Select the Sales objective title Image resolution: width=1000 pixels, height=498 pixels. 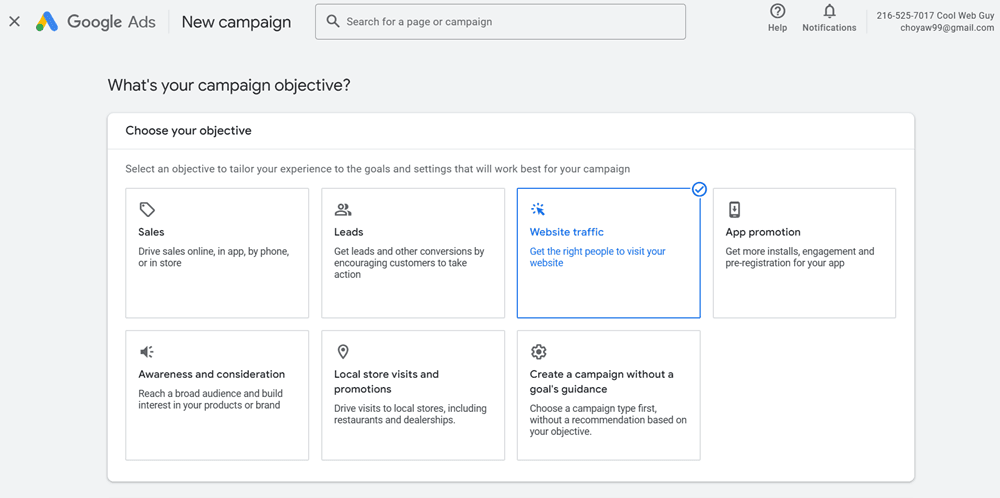click(x=151, y=232)
